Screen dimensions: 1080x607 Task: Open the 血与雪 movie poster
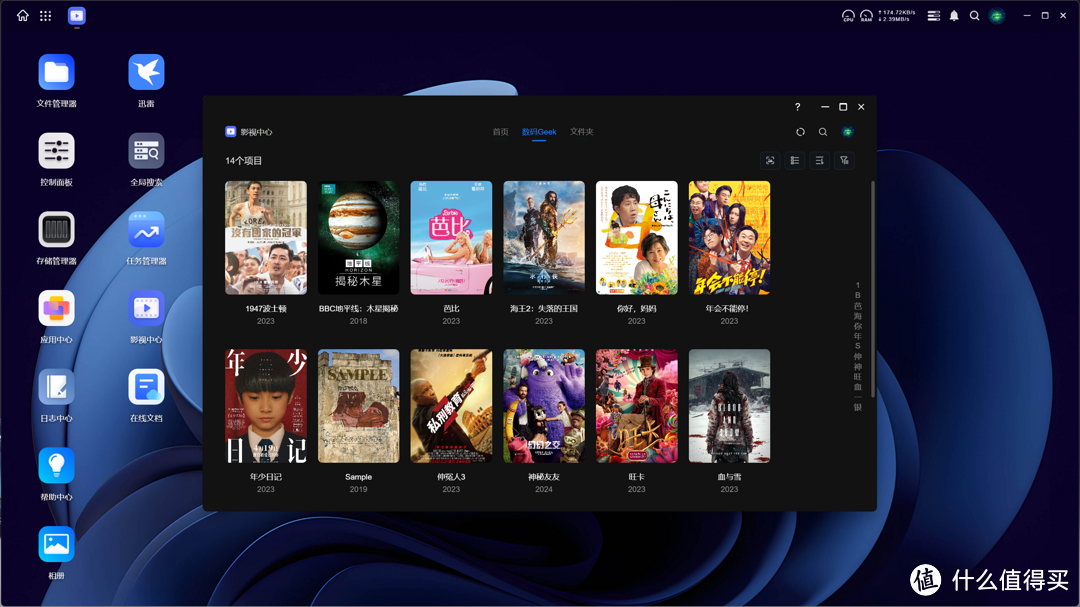tap(729, 406)
